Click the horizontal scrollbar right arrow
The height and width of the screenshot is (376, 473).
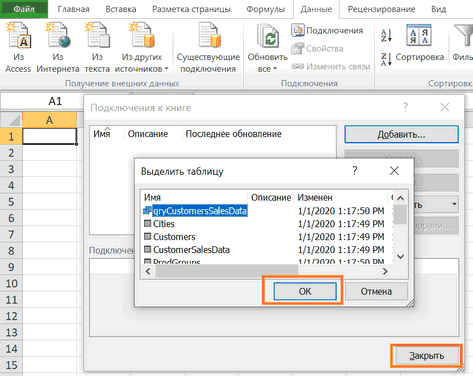(x=385, y=271)
